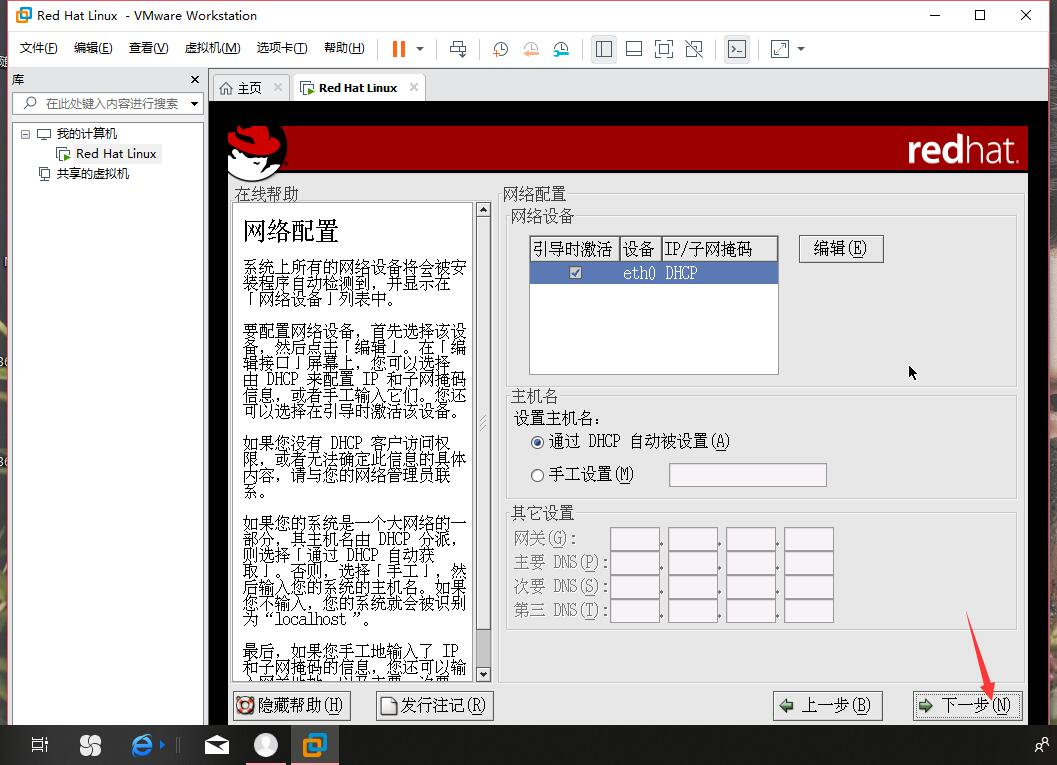
Task: Click the first 次要 DNS(S) octet field
Action: 634,586
